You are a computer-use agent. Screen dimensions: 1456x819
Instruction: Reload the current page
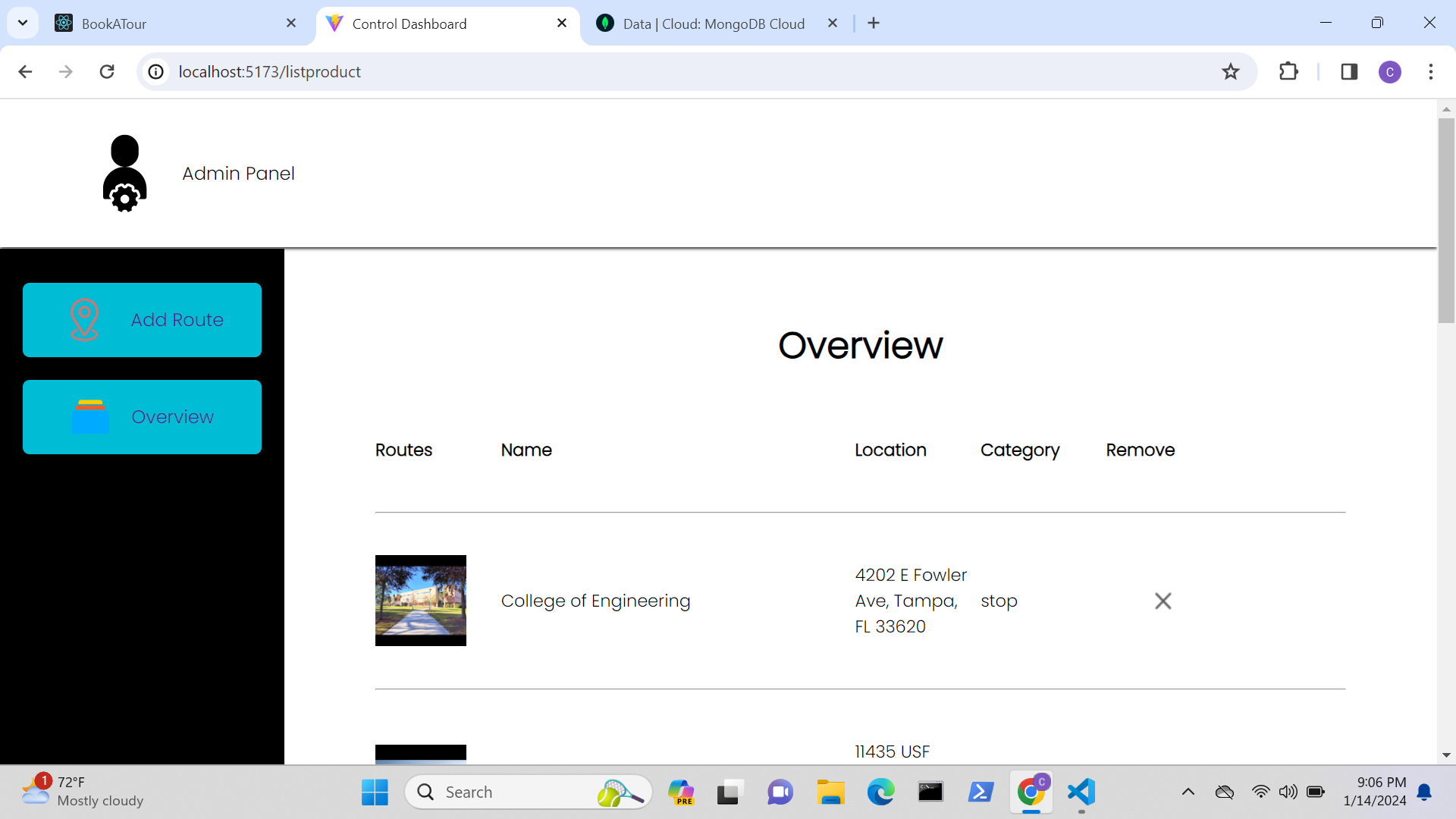point(107,72)
